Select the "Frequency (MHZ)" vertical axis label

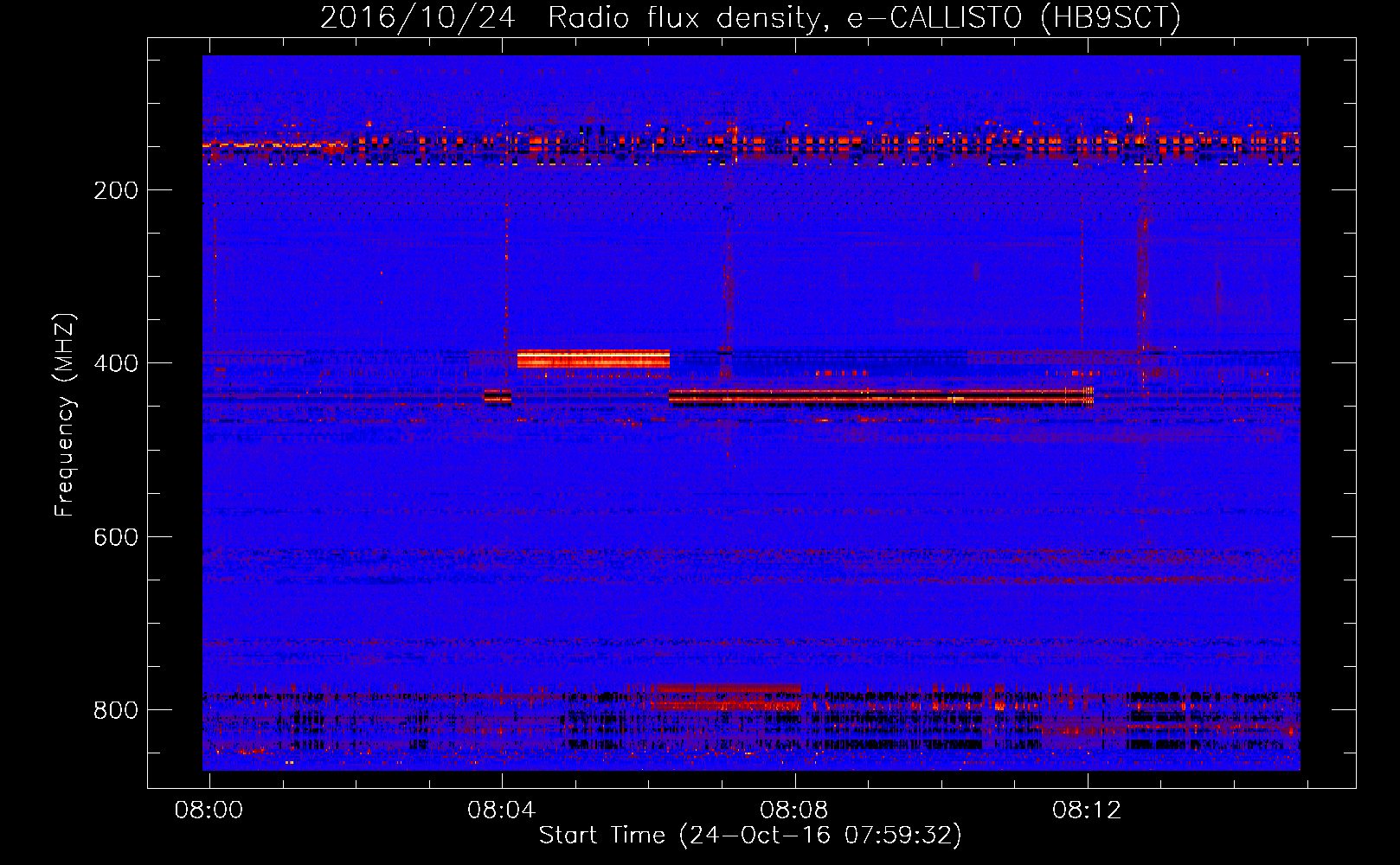65,415
